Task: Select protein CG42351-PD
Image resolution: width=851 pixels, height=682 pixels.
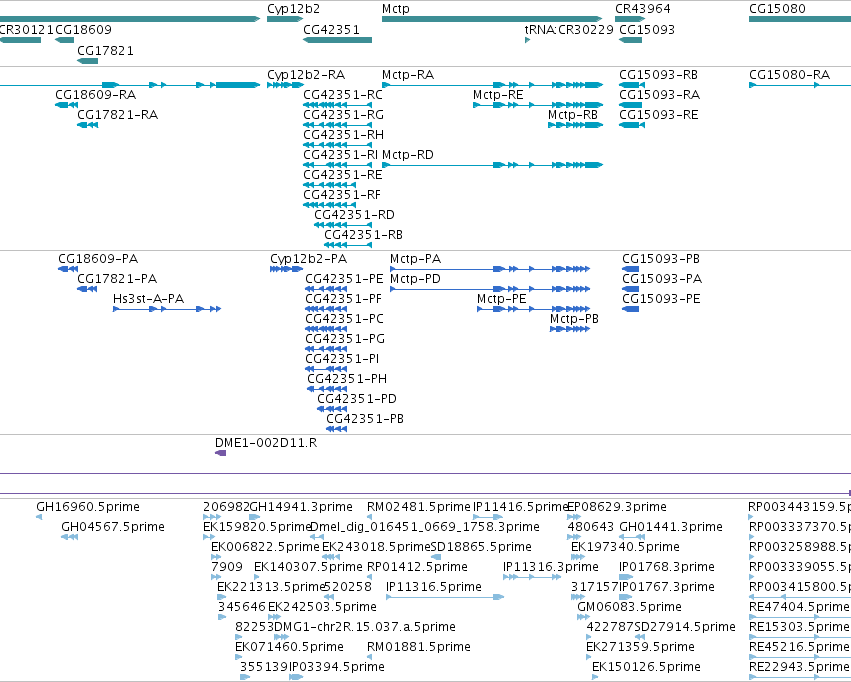Action: 357,400
